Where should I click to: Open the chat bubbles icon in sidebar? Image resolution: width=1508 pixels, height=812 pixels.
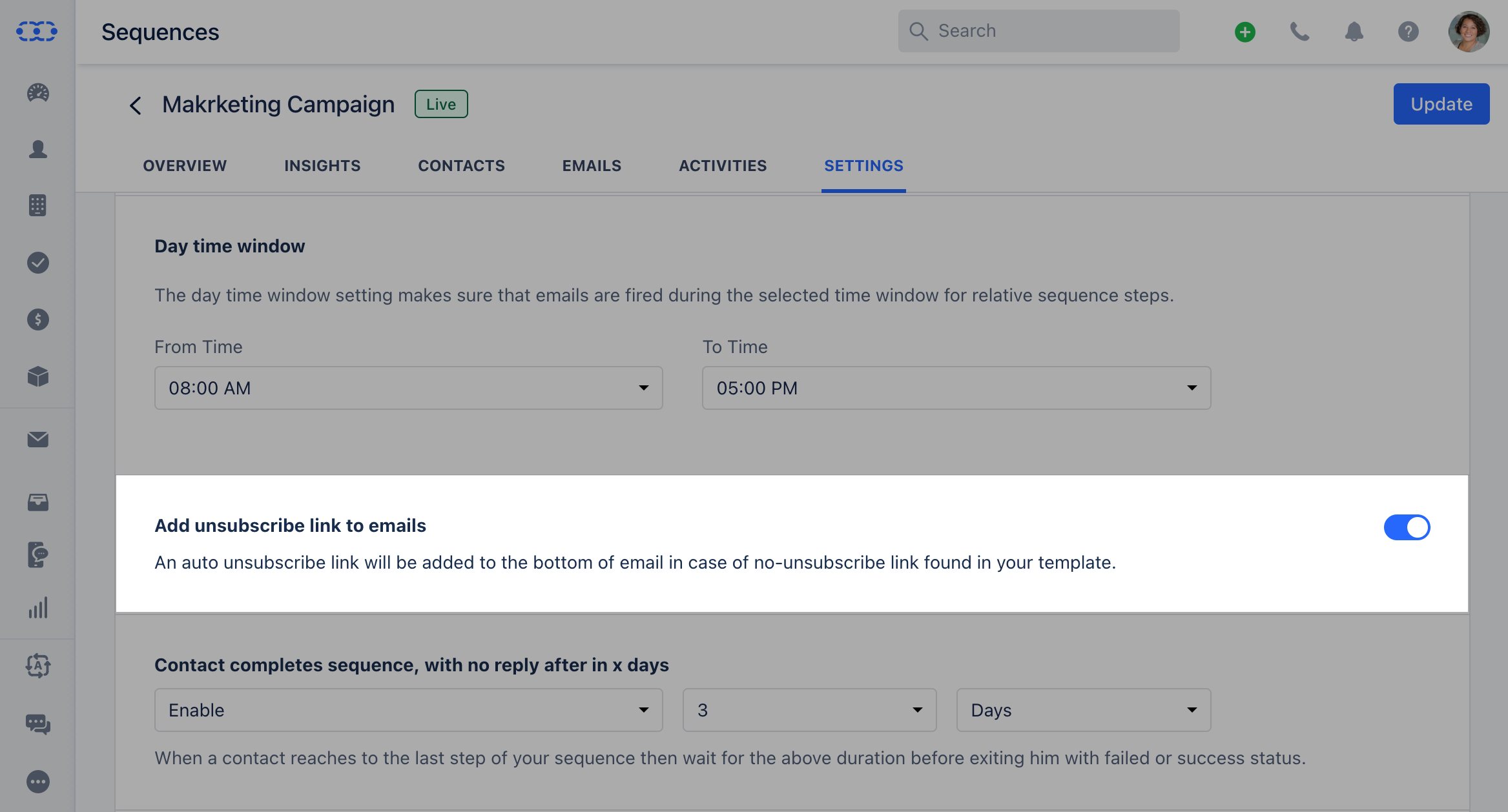(38, 724)
